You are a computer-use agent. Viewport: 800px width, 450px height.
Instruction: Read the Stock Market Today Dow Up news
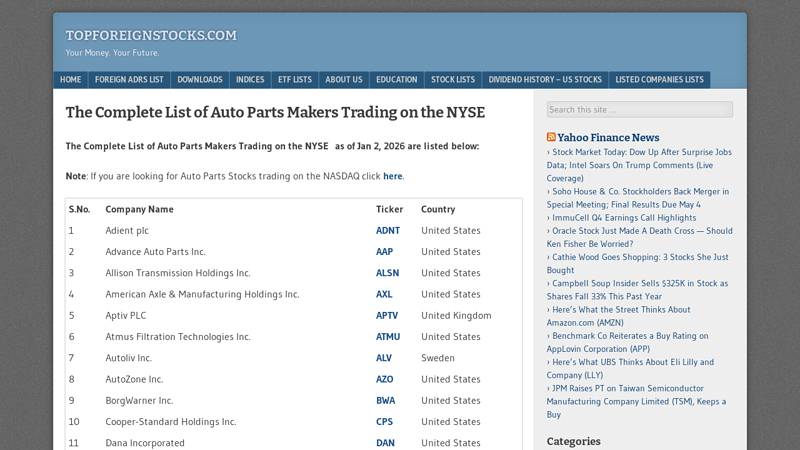tap(639, 165)
